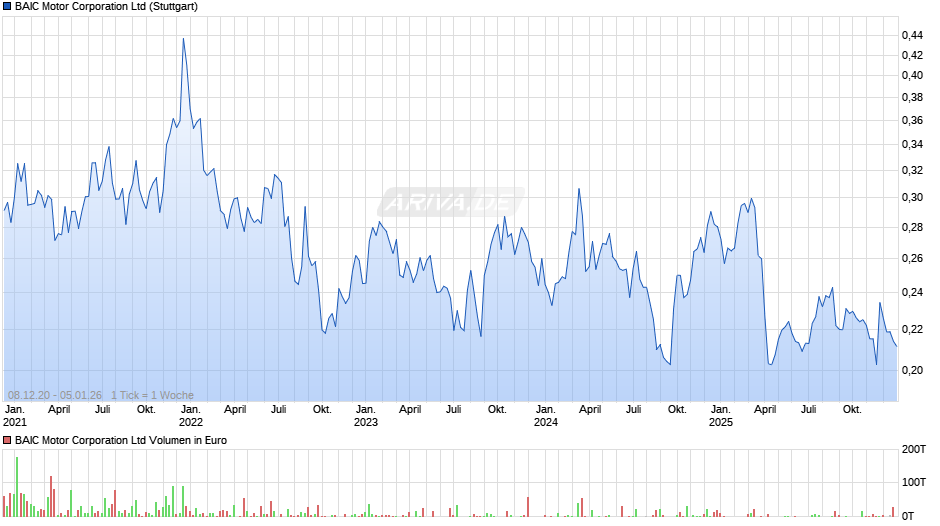Image resolution: width=940 pixels, height=526 pixels.
Task: Click the 100T volume axis label
Action: pos(914,482)
